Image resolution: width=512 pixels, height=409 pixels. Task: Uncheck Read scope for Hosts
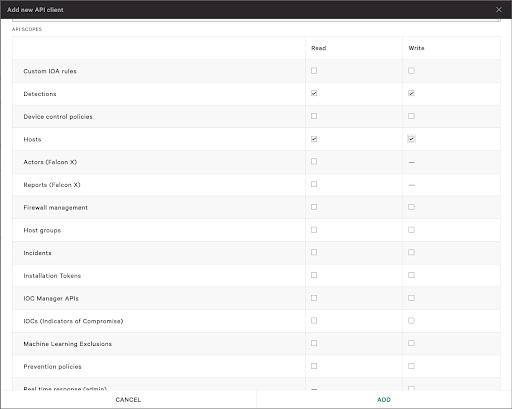click(x=314, y=139)
